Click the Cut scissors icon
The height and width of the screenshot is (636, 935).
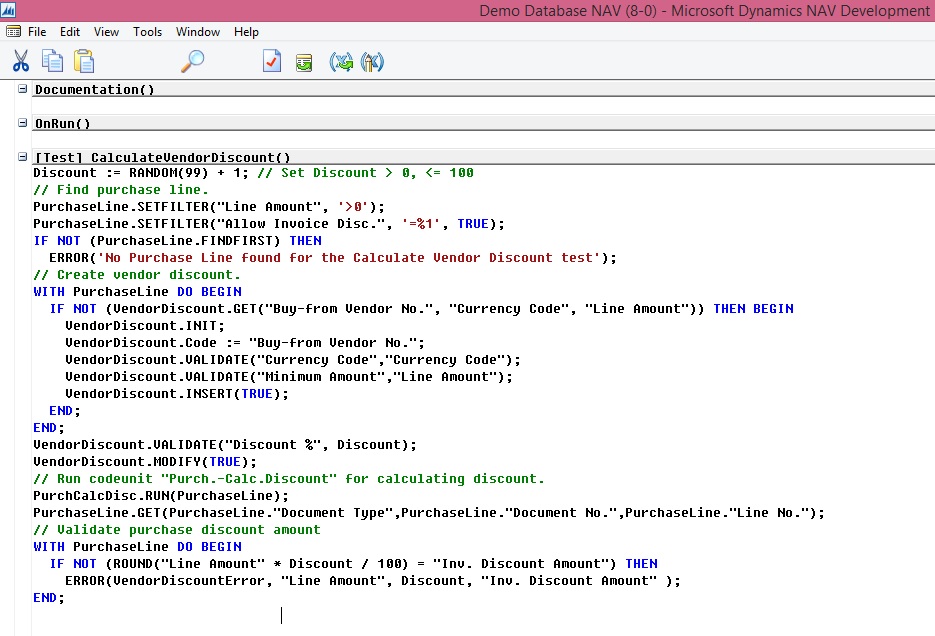click(21, 62)
